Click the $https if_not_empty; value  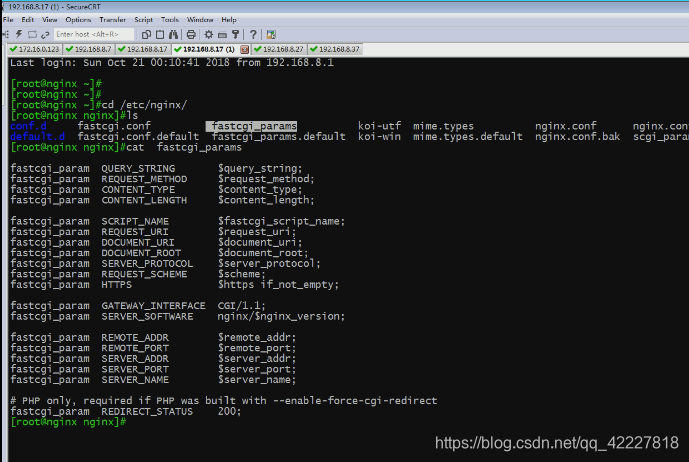[279, 284]
